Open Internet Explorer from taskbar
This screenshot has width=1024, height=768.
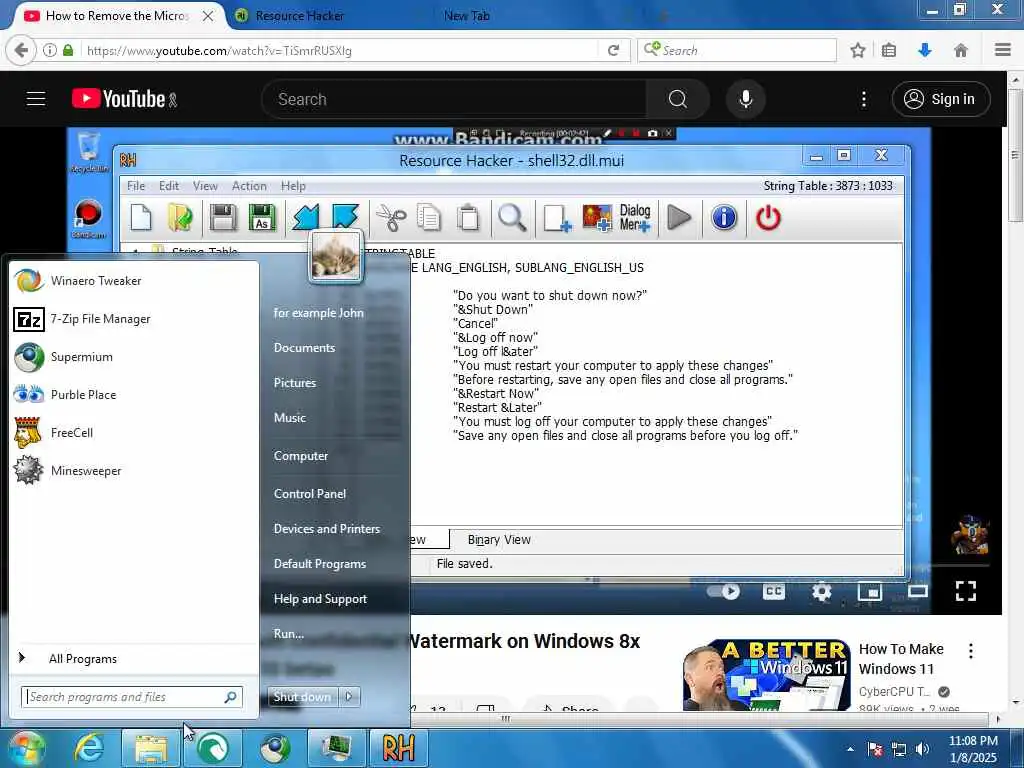tap(89, 748)
